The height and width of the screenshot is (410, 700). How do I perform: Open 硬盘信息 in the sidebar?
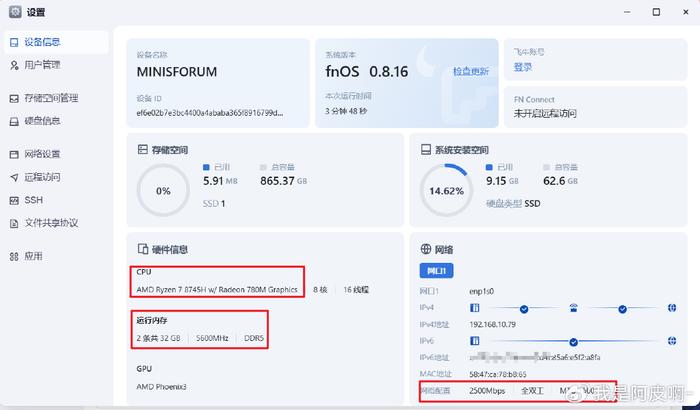click(x=56, y=121)
